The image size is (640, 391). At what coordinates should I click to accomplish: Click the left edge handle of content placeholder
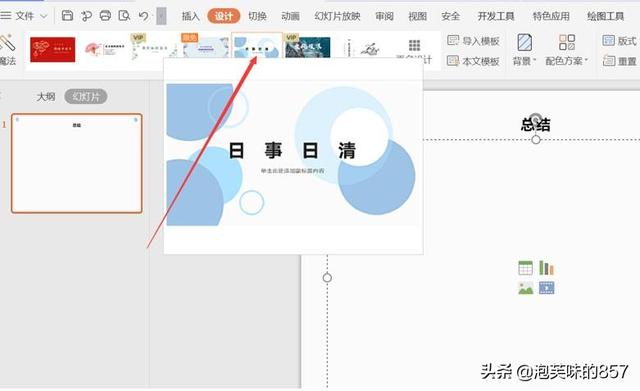[x=327, y=278]
